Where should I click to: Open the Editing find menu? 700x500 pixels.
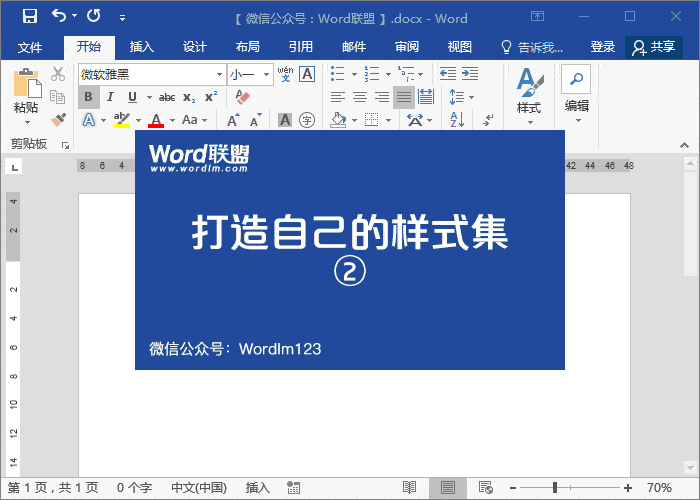(576, 94)
